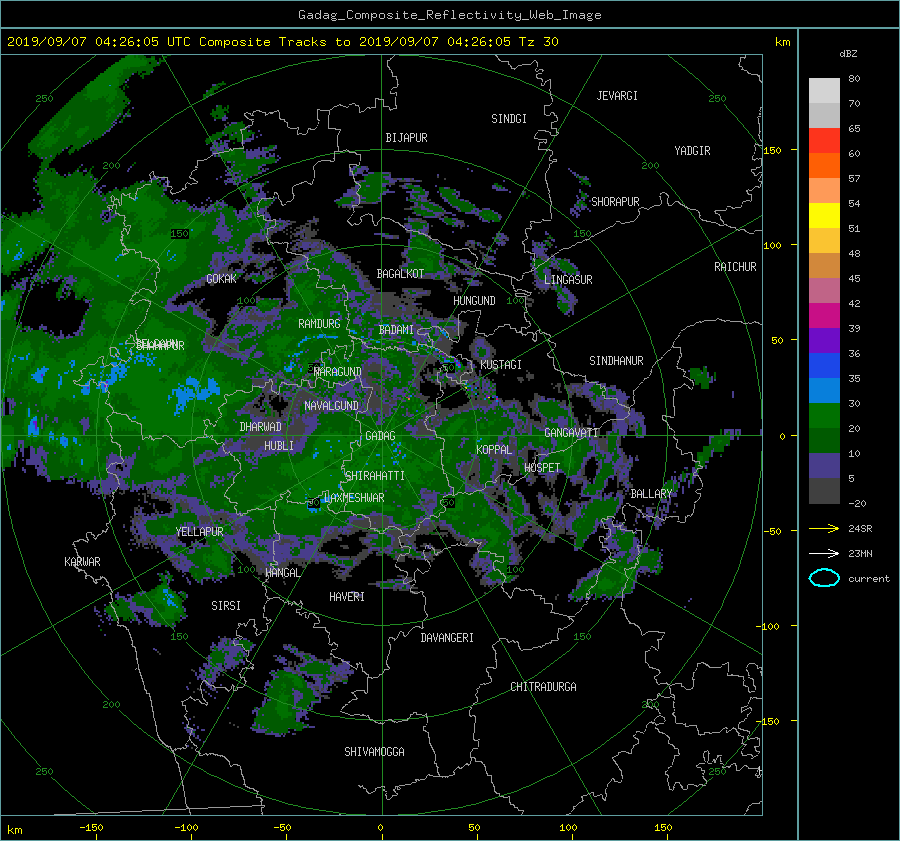Click the BIJAPUR city label
The width and height of the screenshot is (900, 841).
406,138
